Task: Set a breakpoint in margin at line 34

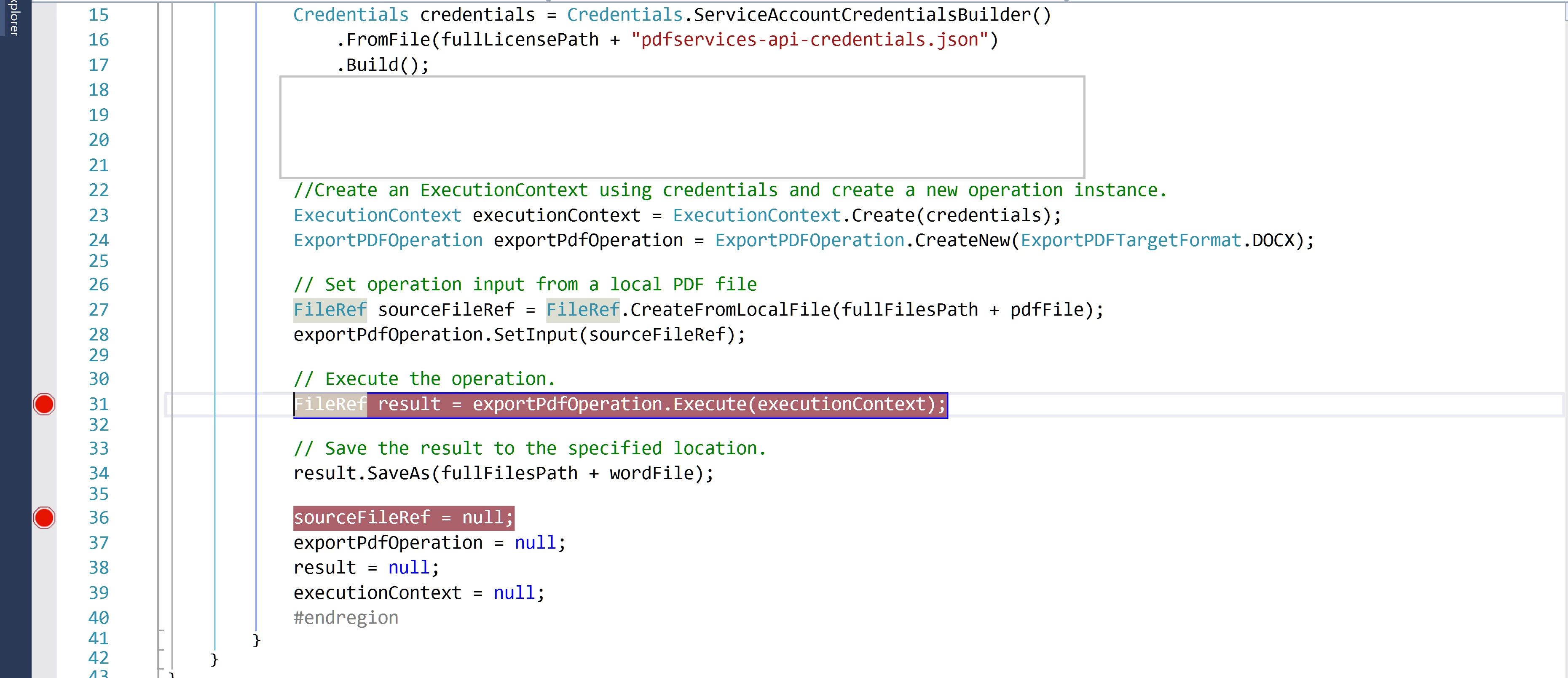Action: [44, 474]
